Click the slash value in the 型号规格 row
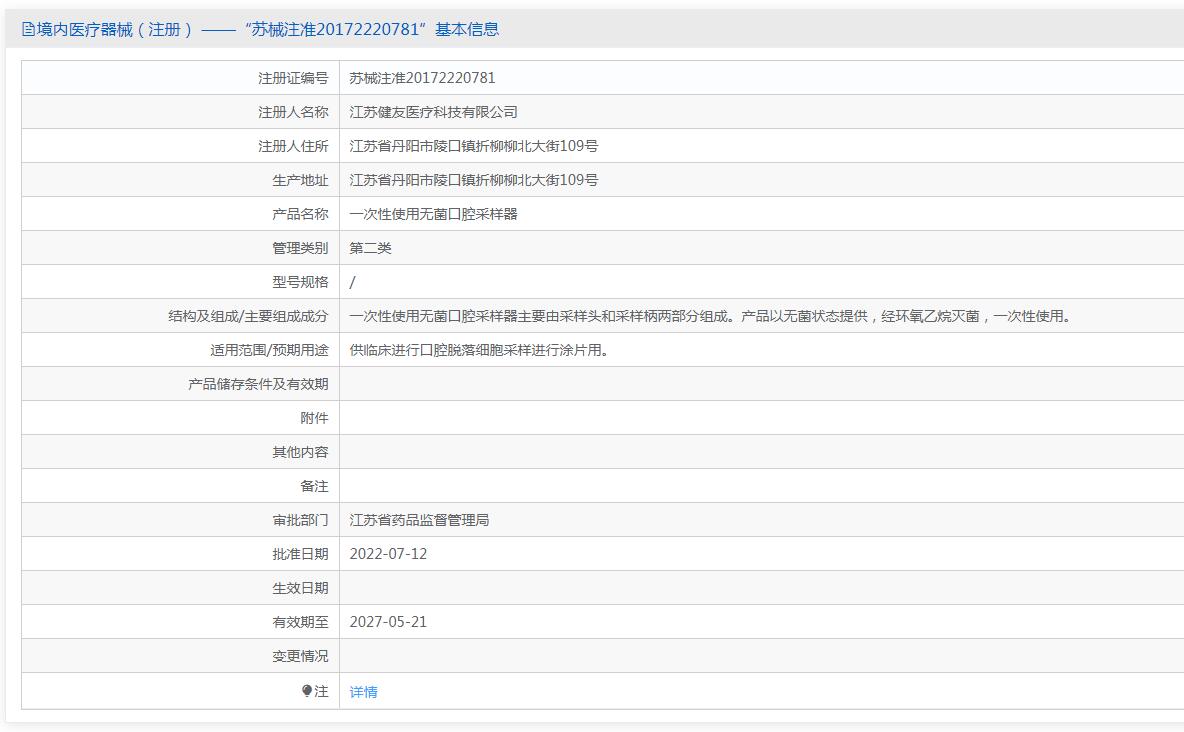 tap(352, 282)
